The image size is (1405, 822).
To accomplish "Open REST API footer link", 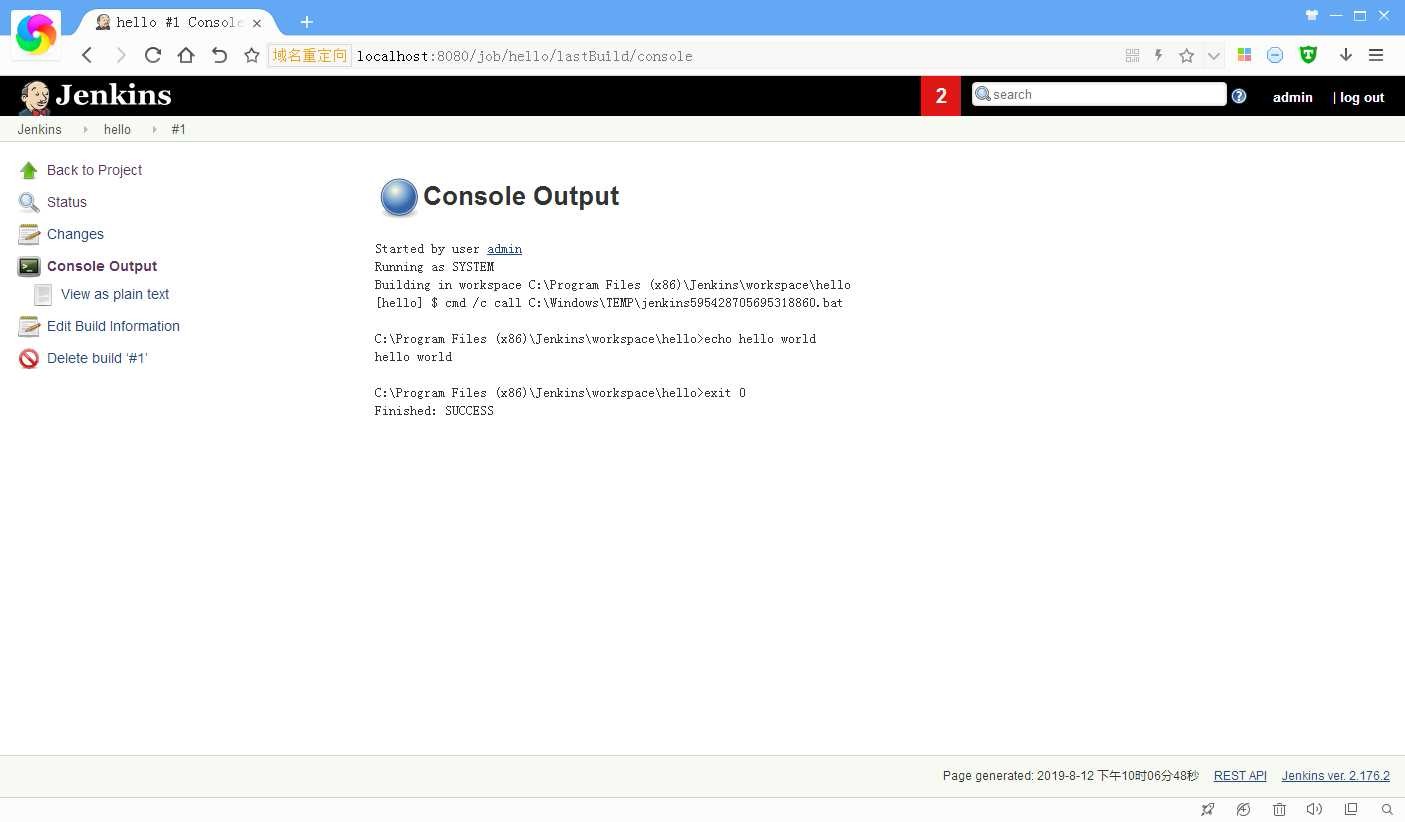I will coord(1240,776).
